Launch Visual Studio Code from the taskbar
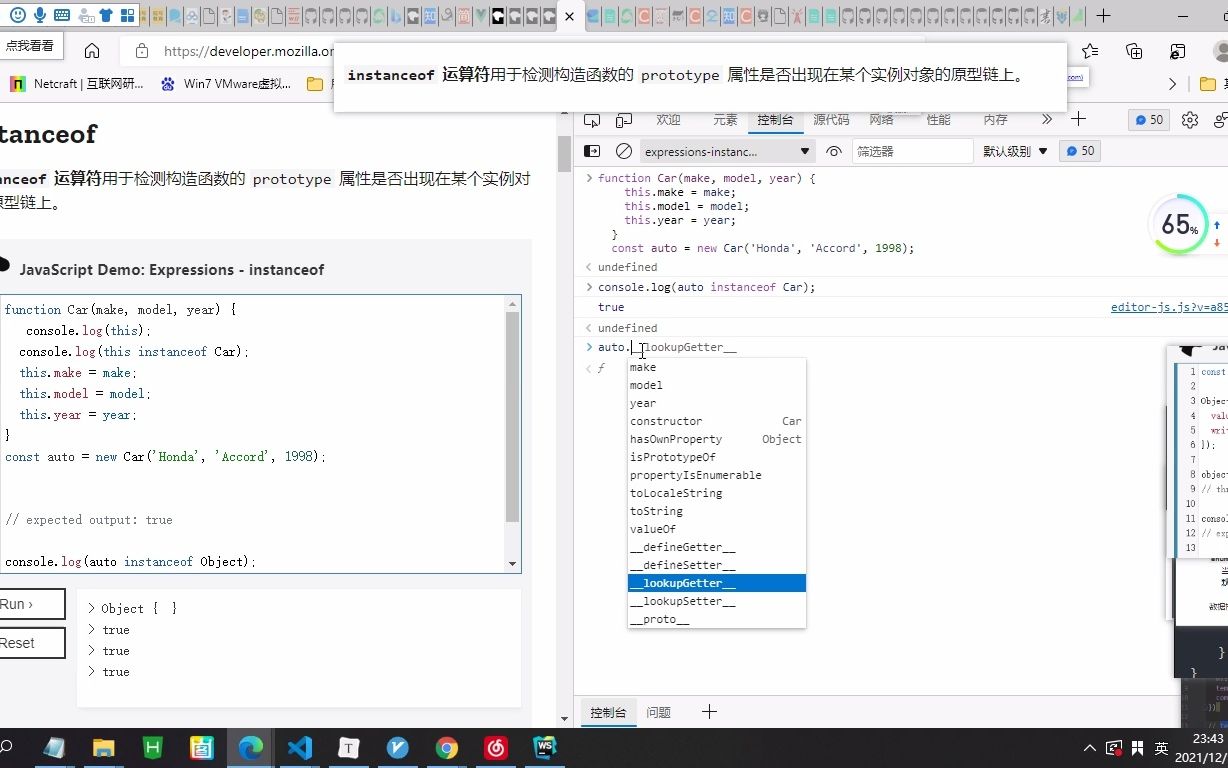Viewport: 1228px width, 768px height. (x=300, y=747)
